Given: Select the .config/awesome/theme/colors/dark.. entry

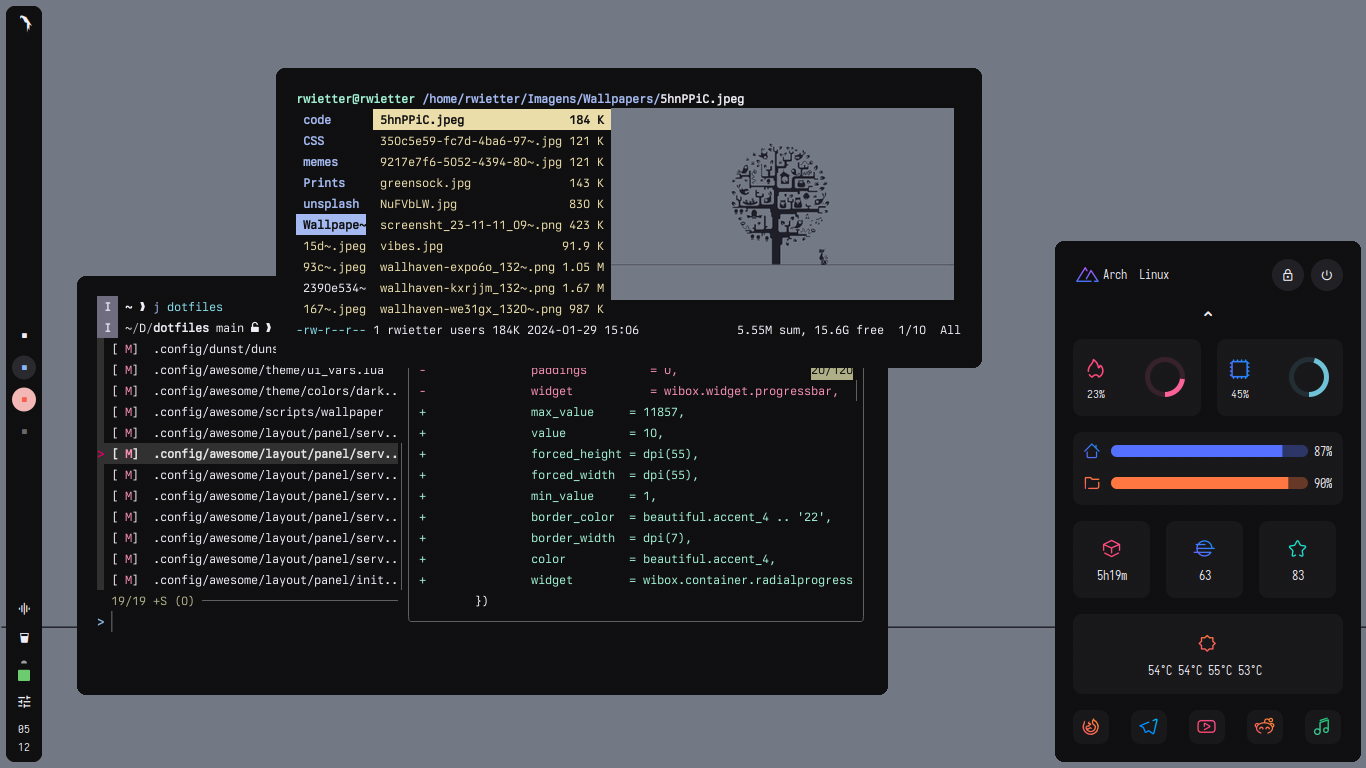Looking at the screenshot, I should point(251,391).
